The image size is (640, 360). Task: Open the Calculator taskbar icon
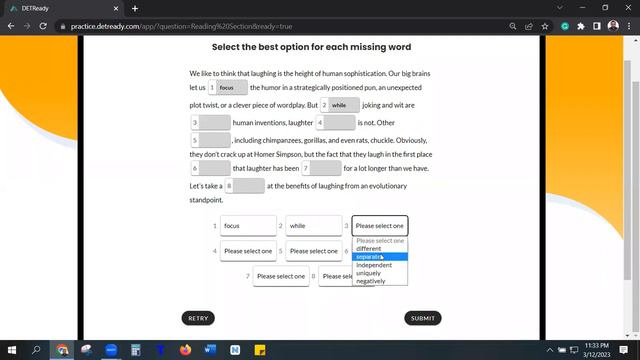tap(136, 350)
